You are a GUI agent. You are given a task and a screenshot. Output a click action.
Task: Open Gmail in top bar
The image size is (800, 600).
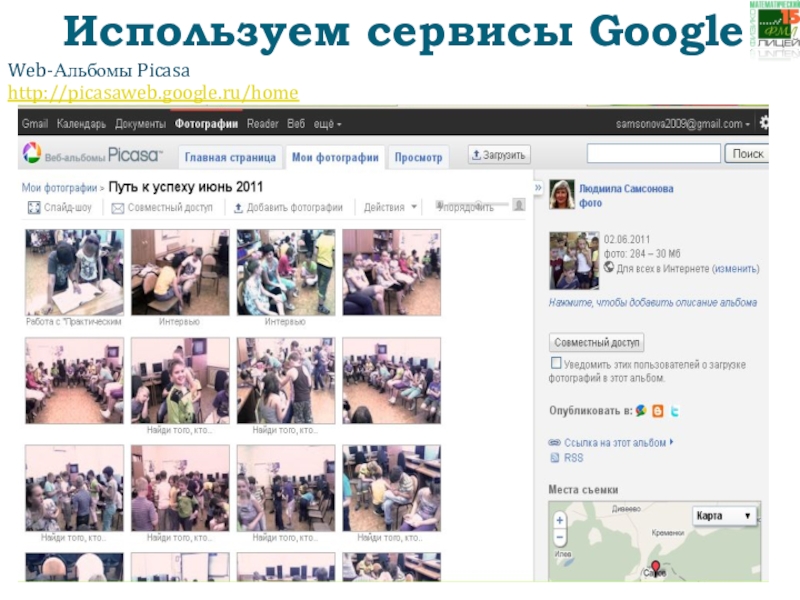(35, 123)
